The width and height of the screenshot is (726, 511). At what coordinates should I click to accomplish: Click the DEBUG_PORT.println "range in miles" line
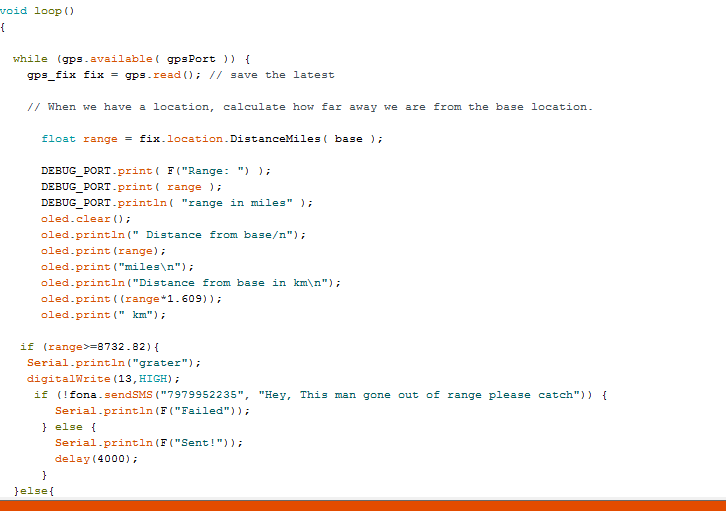point(176,202)
